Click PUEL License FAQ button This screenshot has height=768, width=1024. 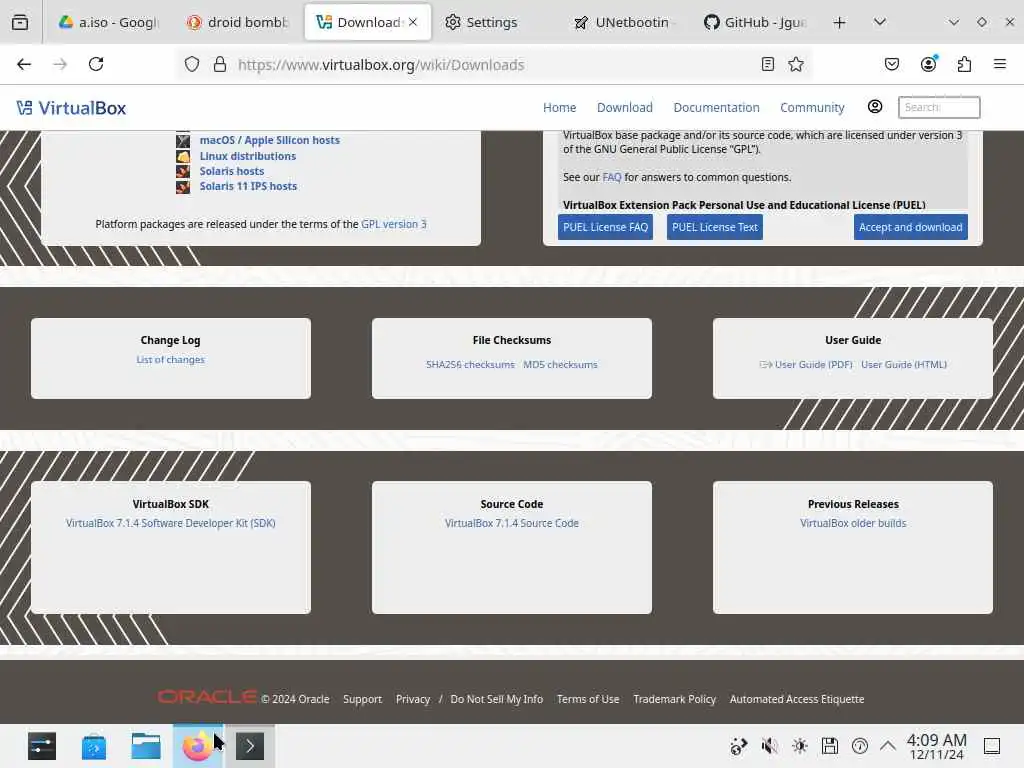[605, 227]
